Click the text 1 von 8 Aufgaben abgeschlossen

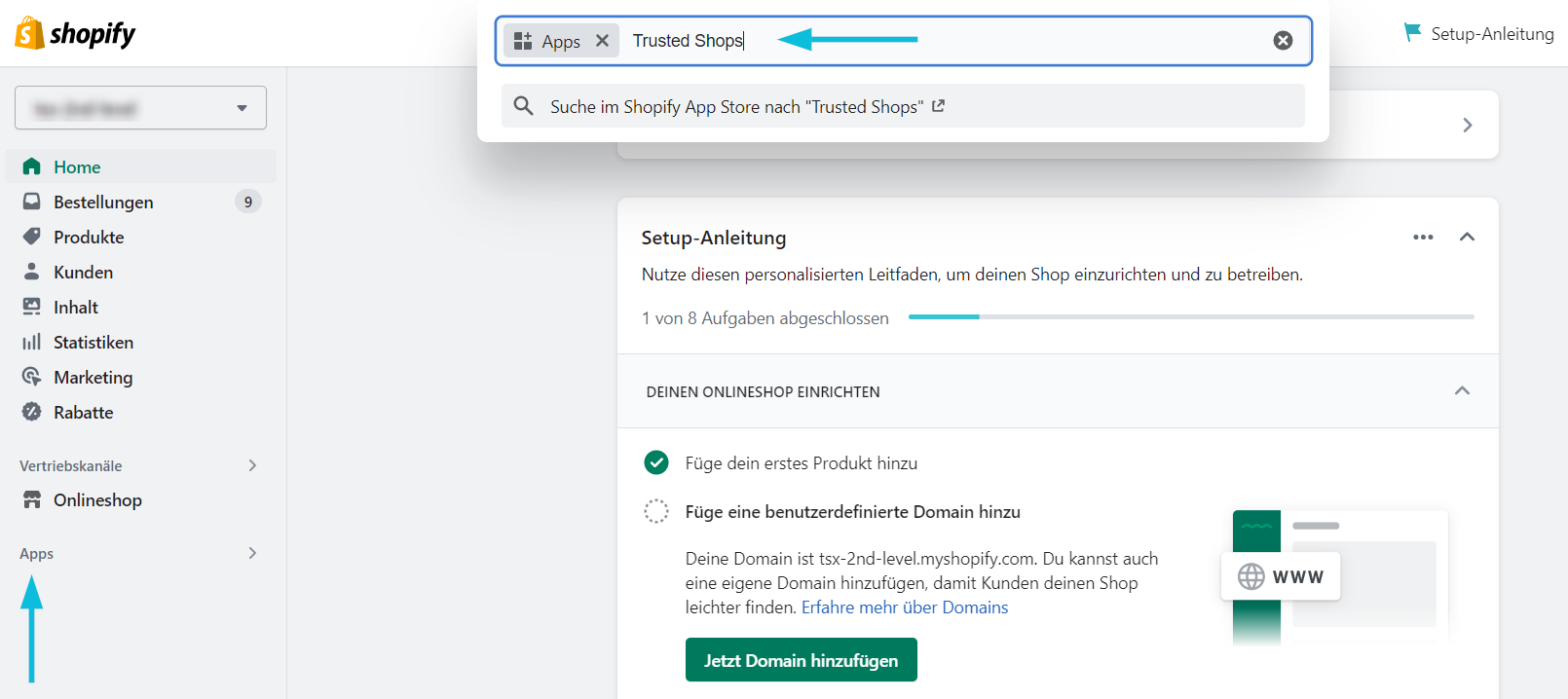(x=765, y=318)
